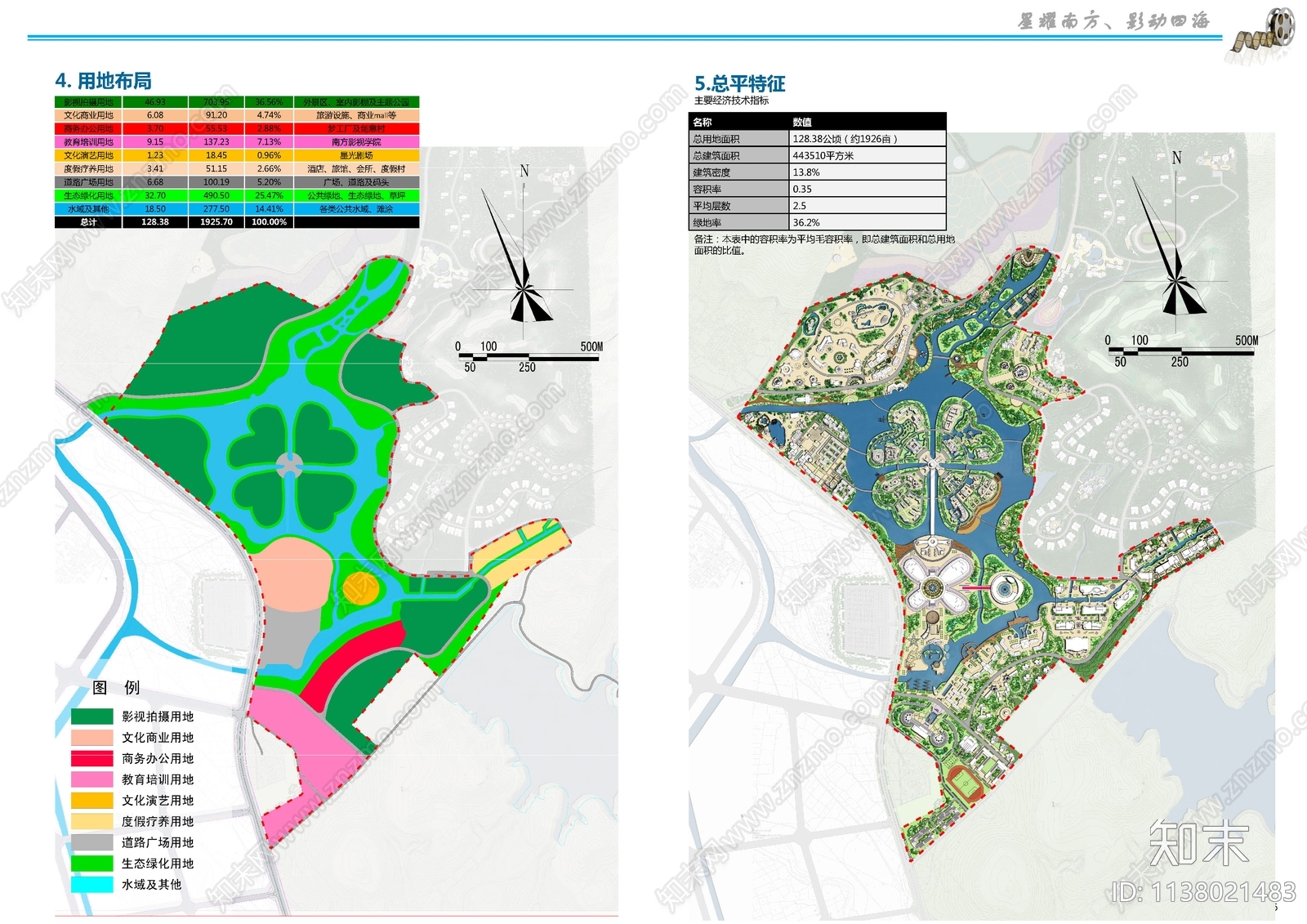1307x924 pixels.
Task: Click table cell '25.47%' in 生态绿化用地 row
Action: click(x=269, y=195)
